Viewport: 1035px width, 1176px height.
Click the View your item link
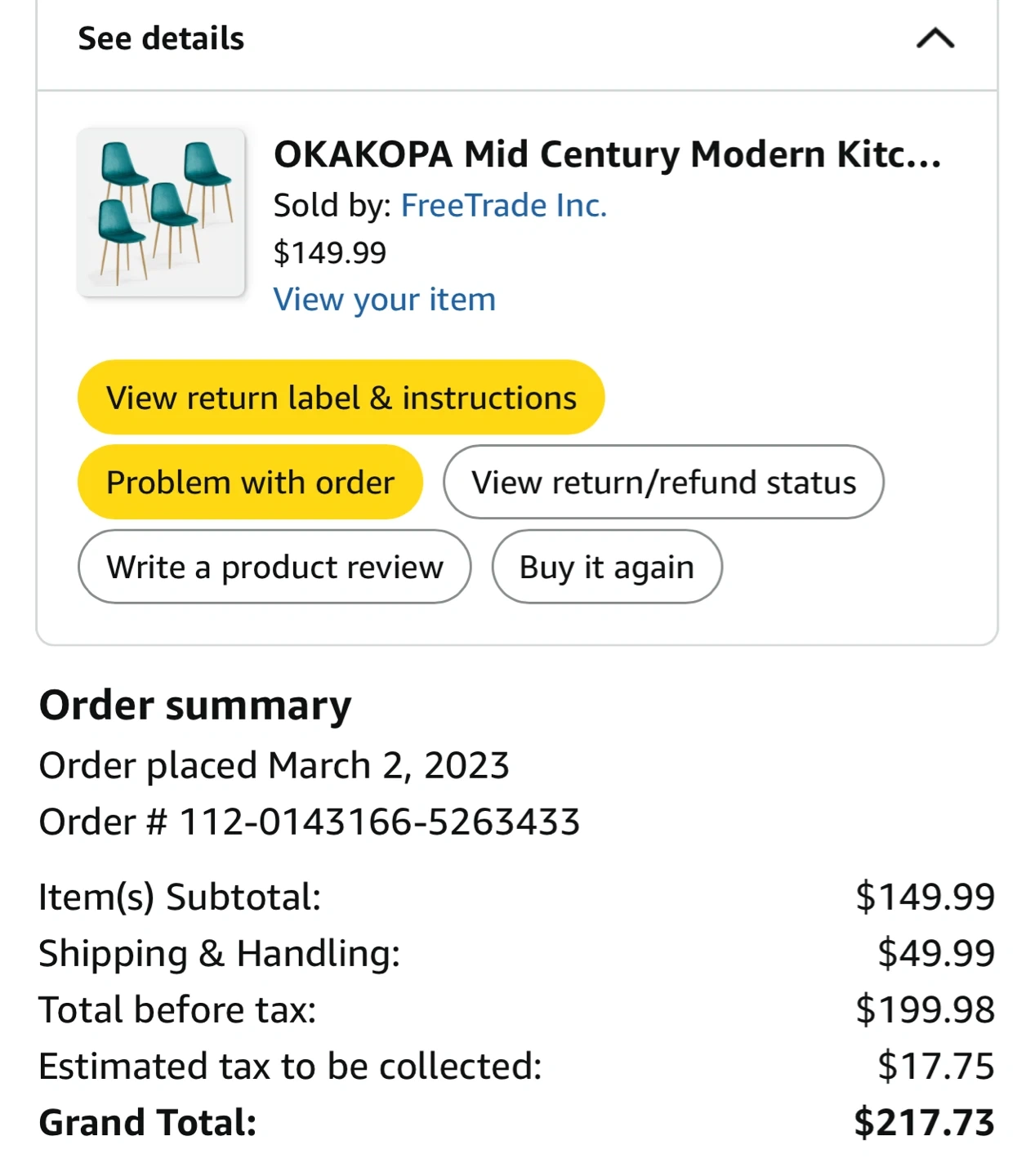pyautogui.click(x=384, y=300)
